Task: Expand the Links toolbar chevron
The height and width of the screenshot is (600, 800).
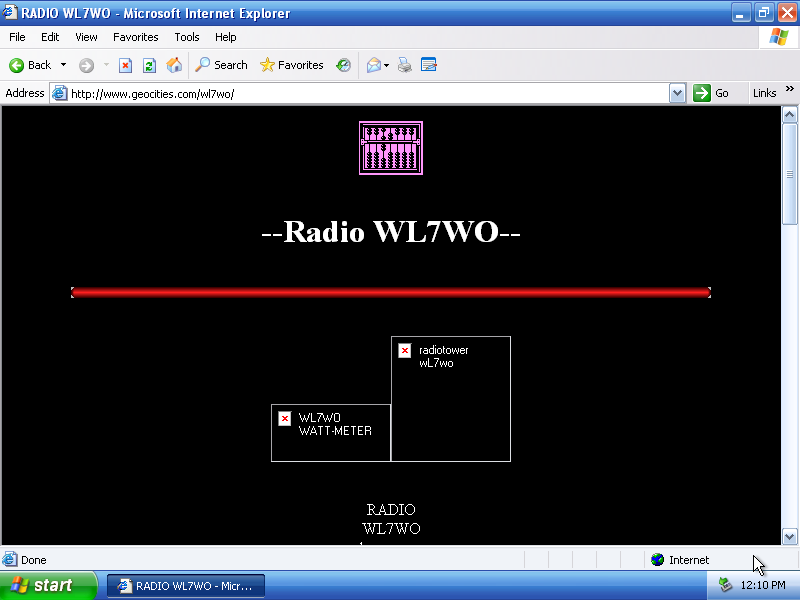Action: [x=790, y=89]
